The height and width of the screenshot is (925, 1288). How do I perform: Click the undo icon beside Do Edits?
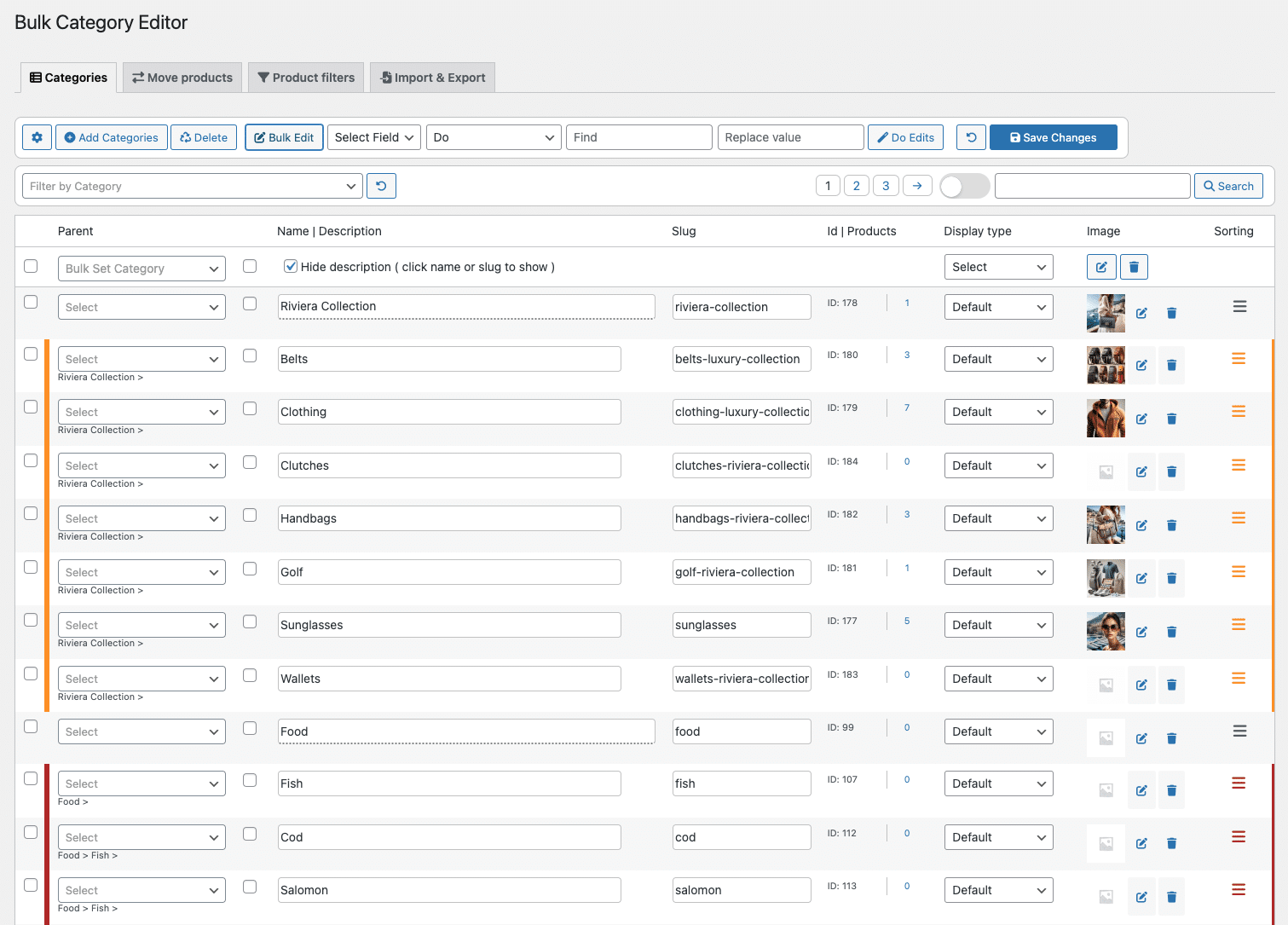pos(971,137)
